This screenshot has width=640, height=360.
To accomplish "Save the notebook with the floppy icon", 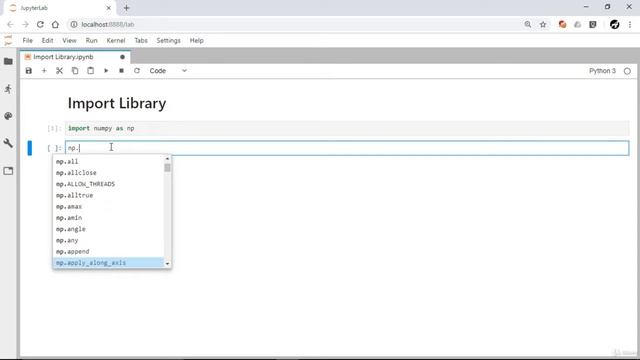I will [x=29, y=71].
